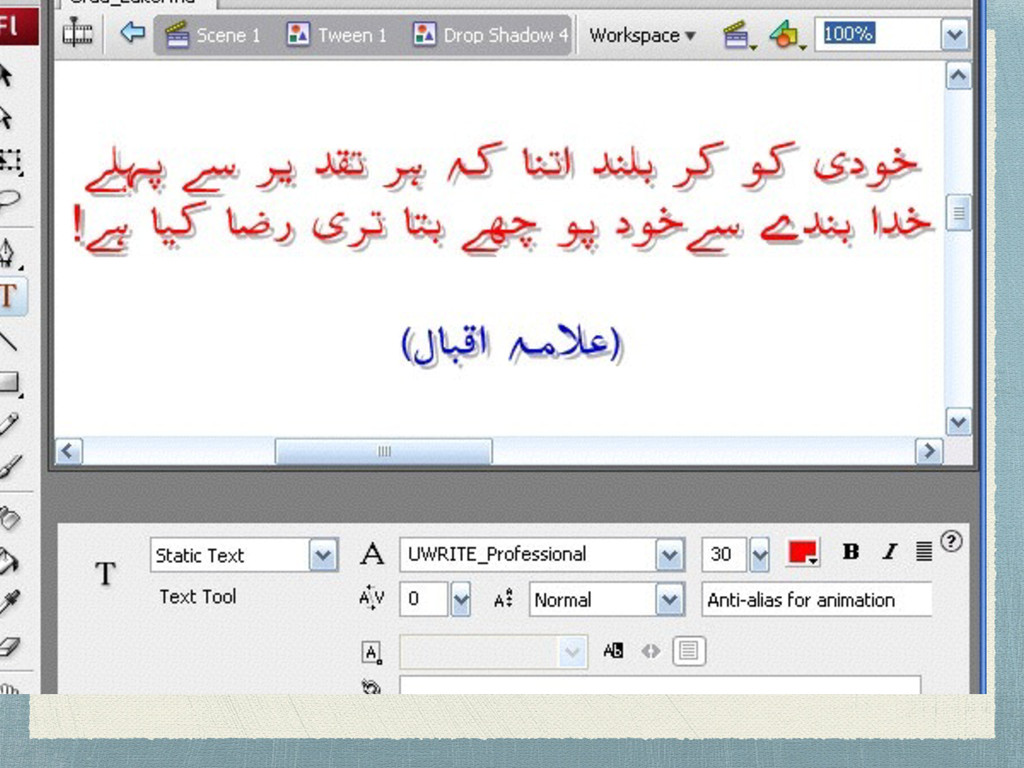Go to Tween 1 breadcrumb
The height and width of the screenshot is (768, 1024).
(x=337, y=35)
